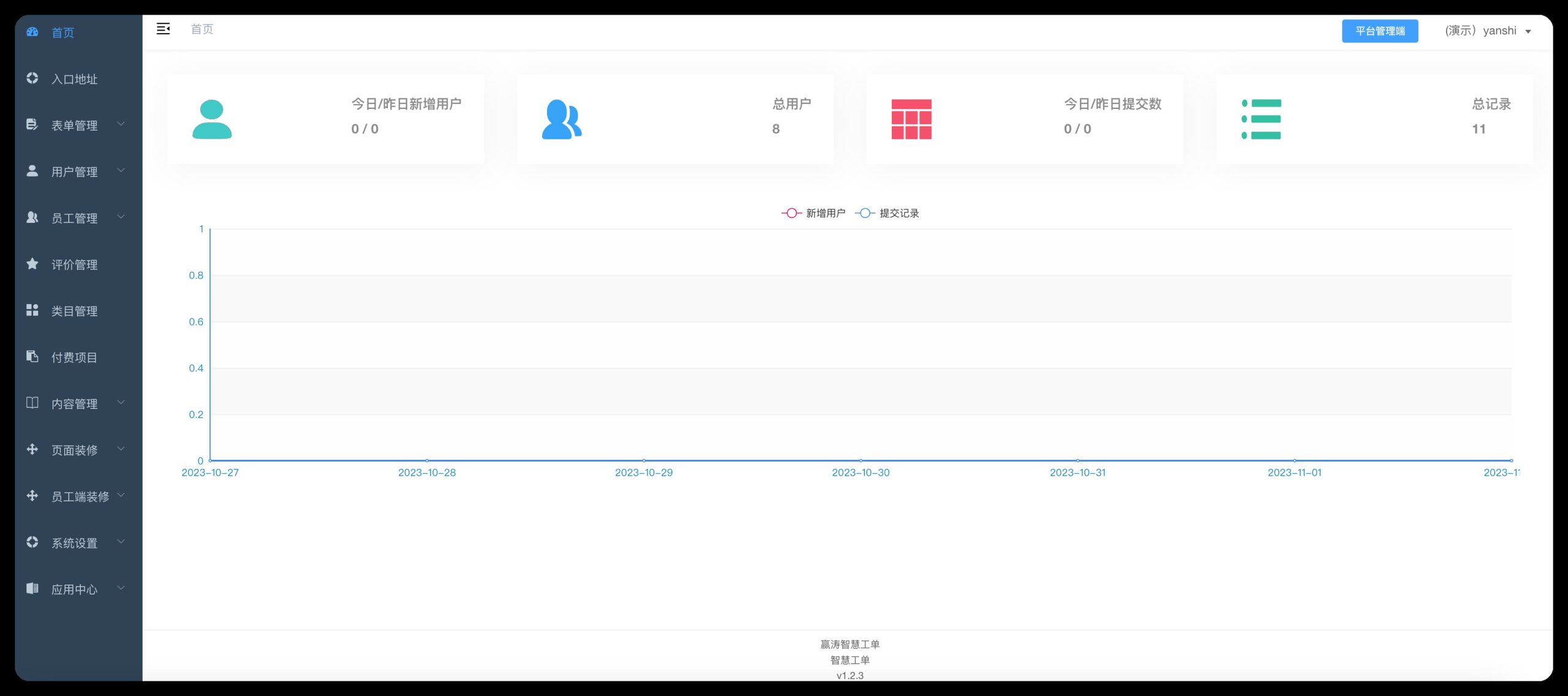Click the 2023-10-30 data point on chart

861,460
